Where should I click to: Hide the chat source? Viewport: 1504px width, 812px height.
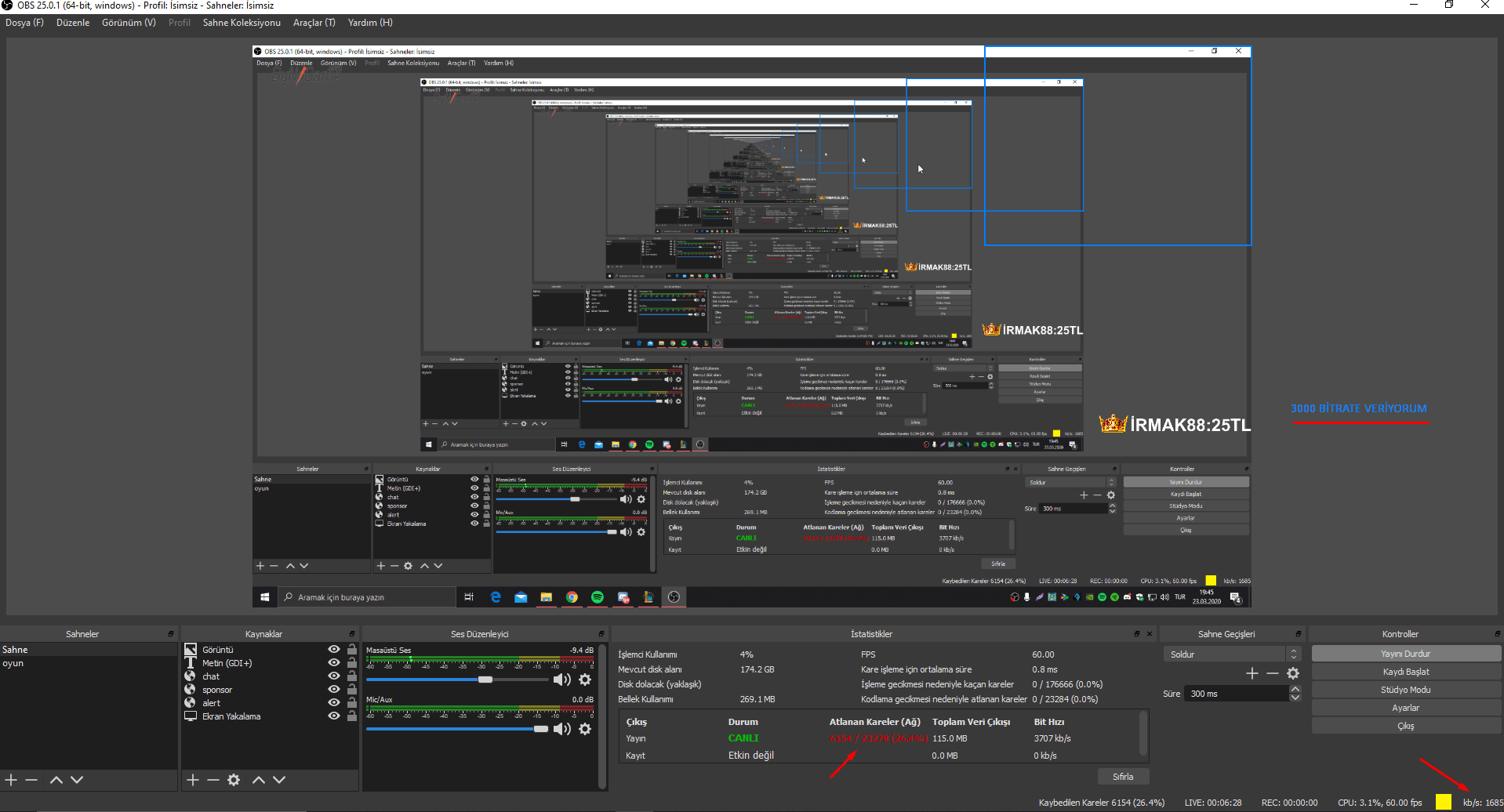tap(334, 676)
